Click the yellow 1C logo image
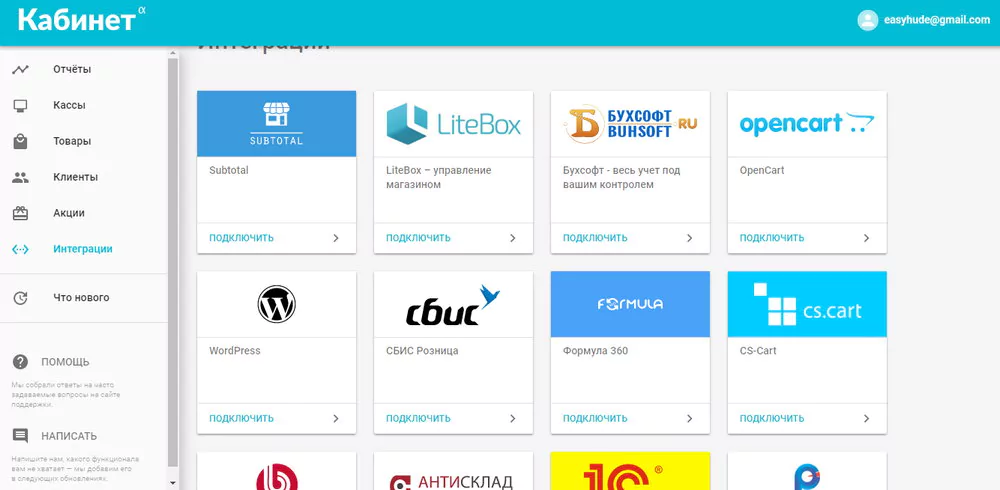 [630, 471]
